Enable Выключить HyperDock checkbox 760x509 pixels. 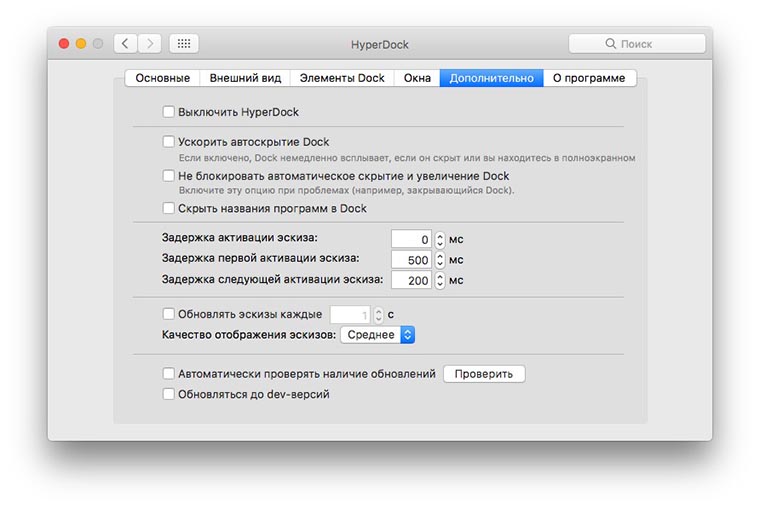[x=168, y=112]
